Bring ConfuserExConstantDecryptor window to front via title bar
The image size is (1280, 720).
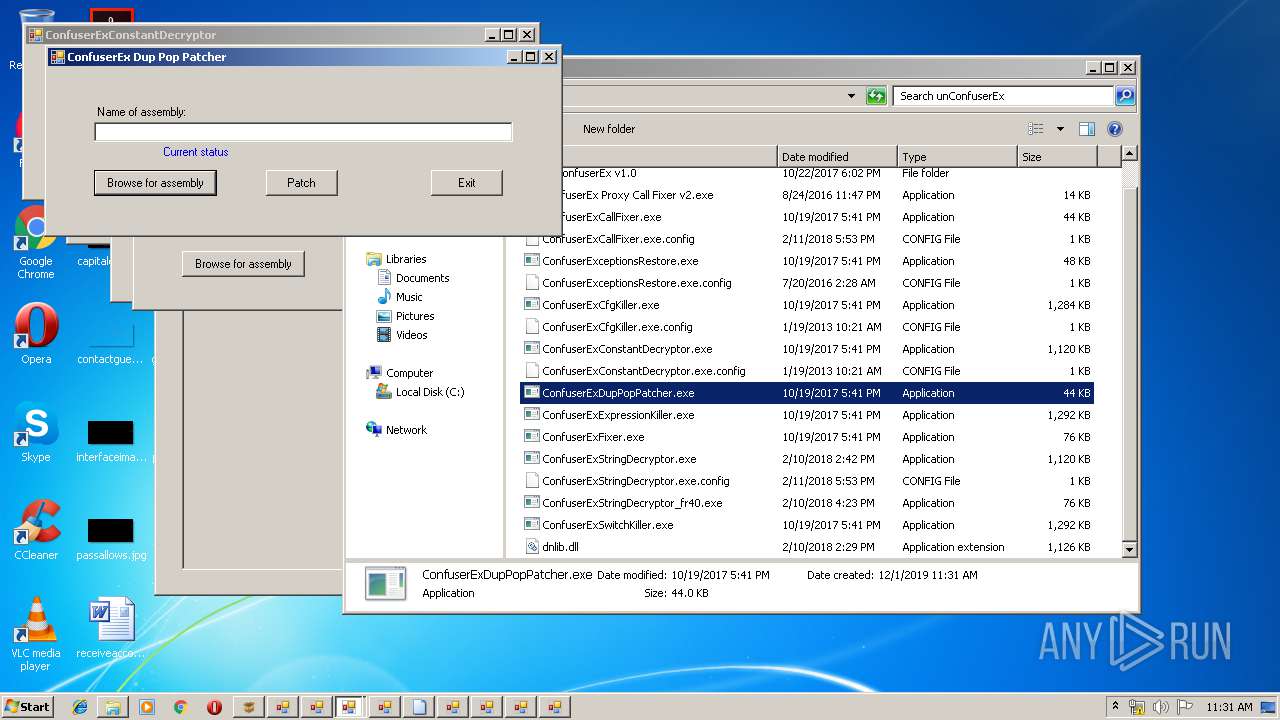coord(255,35)
